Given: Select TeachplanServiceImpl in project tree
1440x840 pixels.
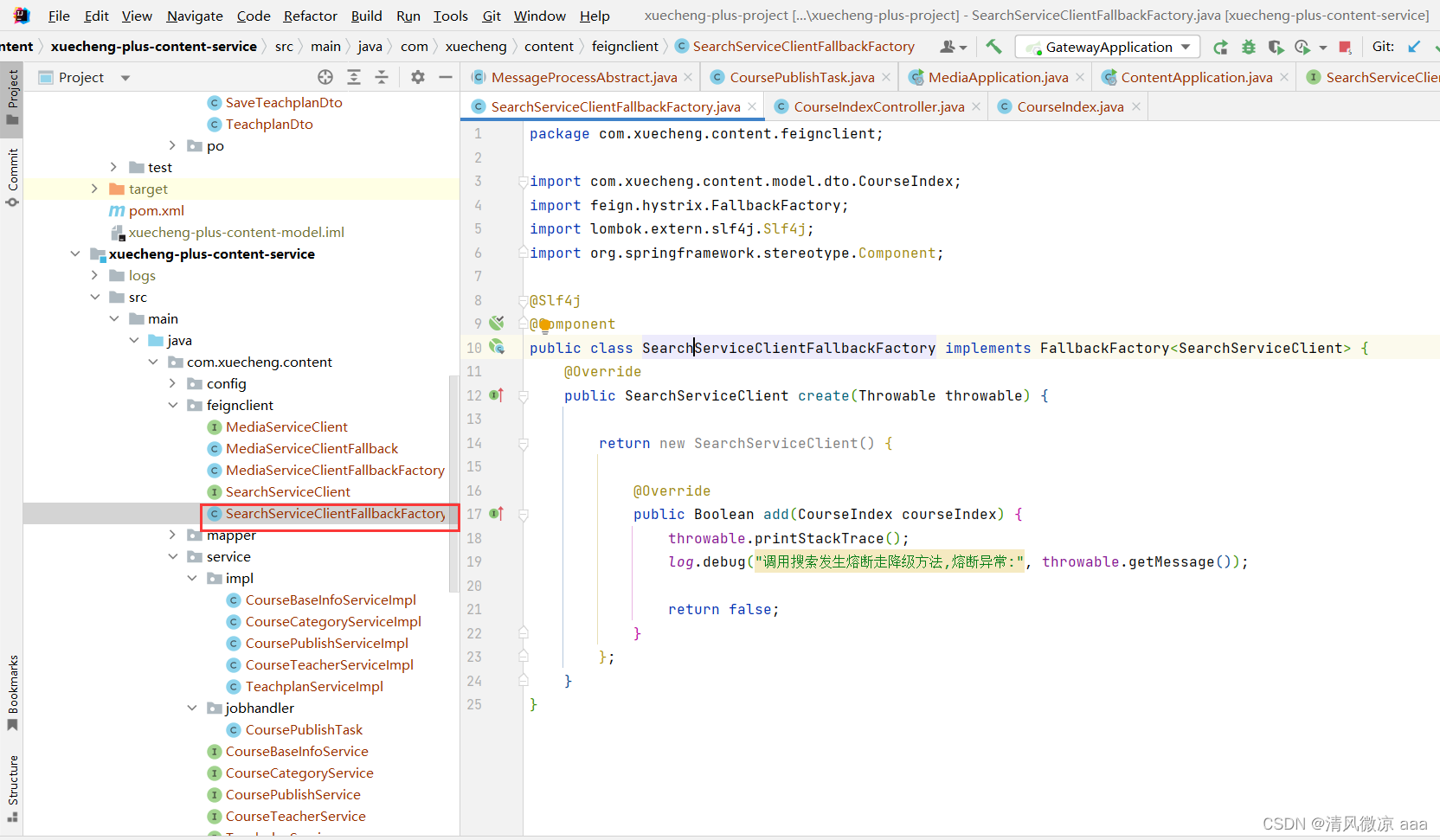Looking at the screenshot, I should coord(314,686).
